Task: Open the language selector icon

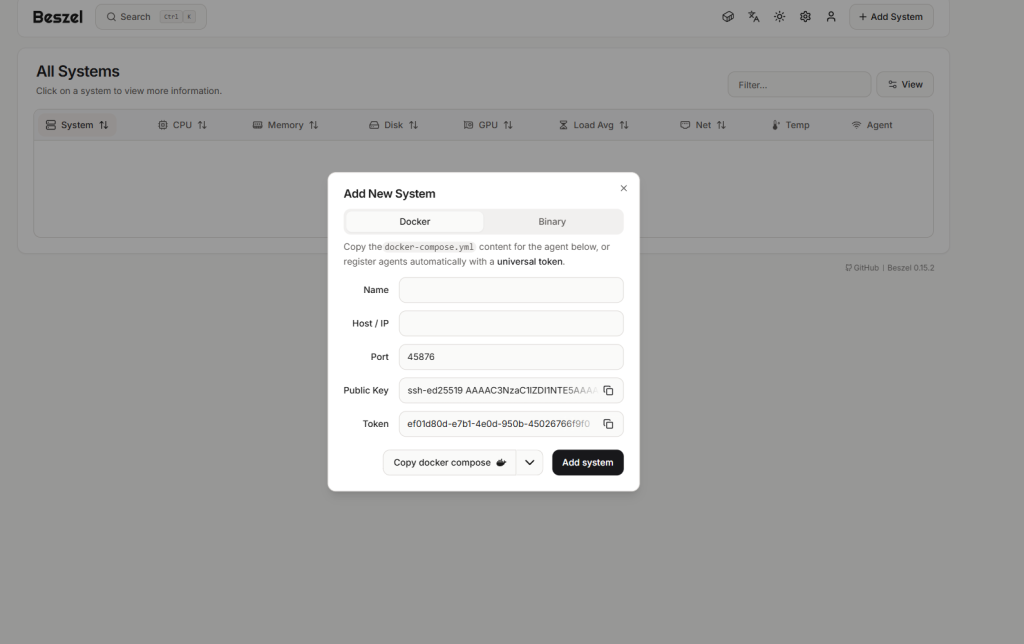Action: (754, 17)
